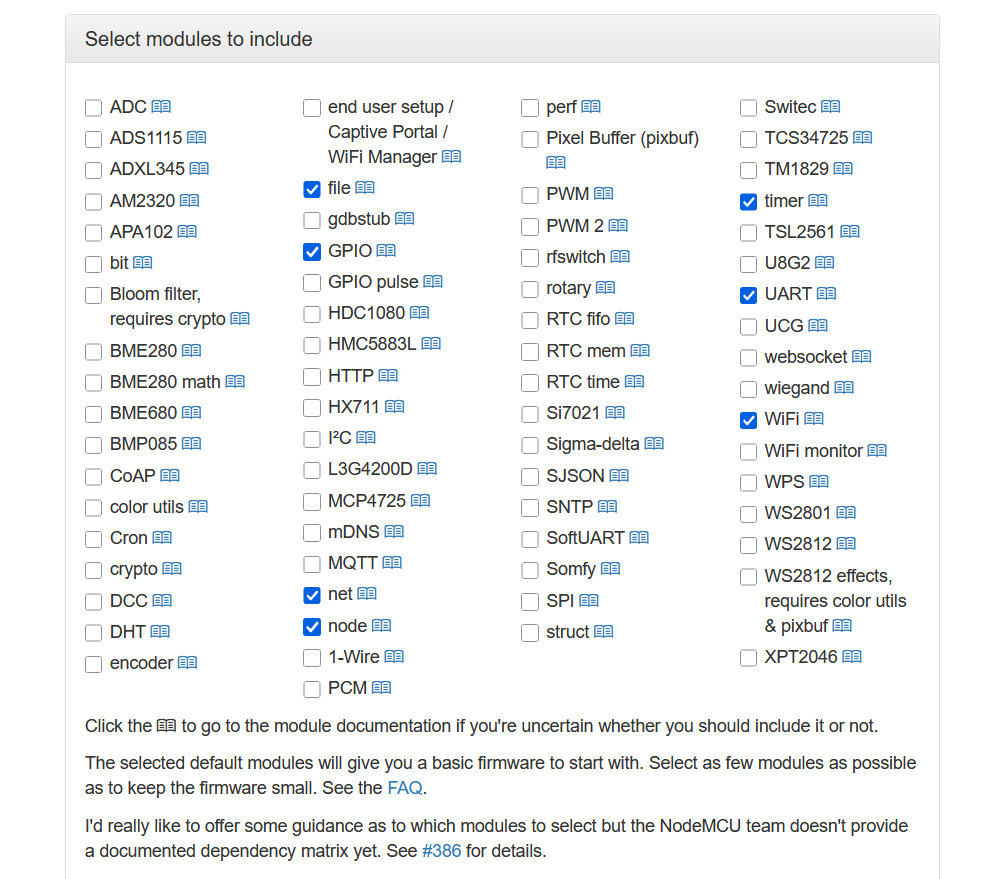This screenshot has width=981, height=879.
Task: Click the book icon beside SoftUART
Action: click(x=639, y=538)
